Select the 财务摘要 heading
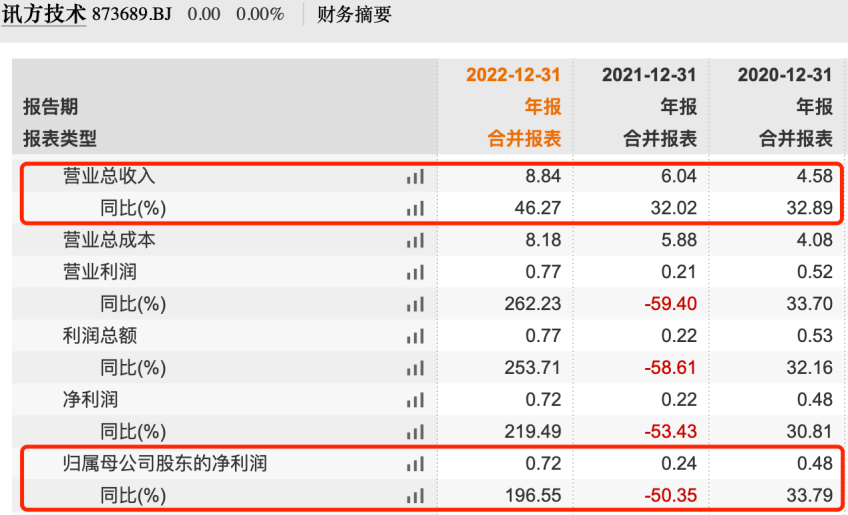 [x=354, y=14]
